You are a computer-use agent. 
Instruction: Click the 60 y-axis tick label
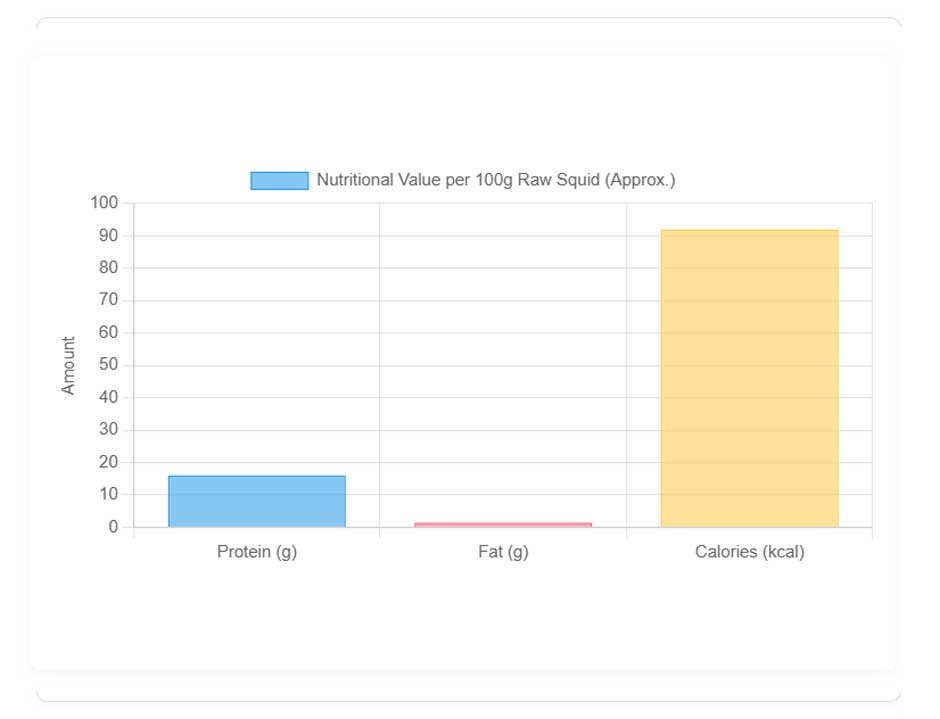[x=109, y=333]
